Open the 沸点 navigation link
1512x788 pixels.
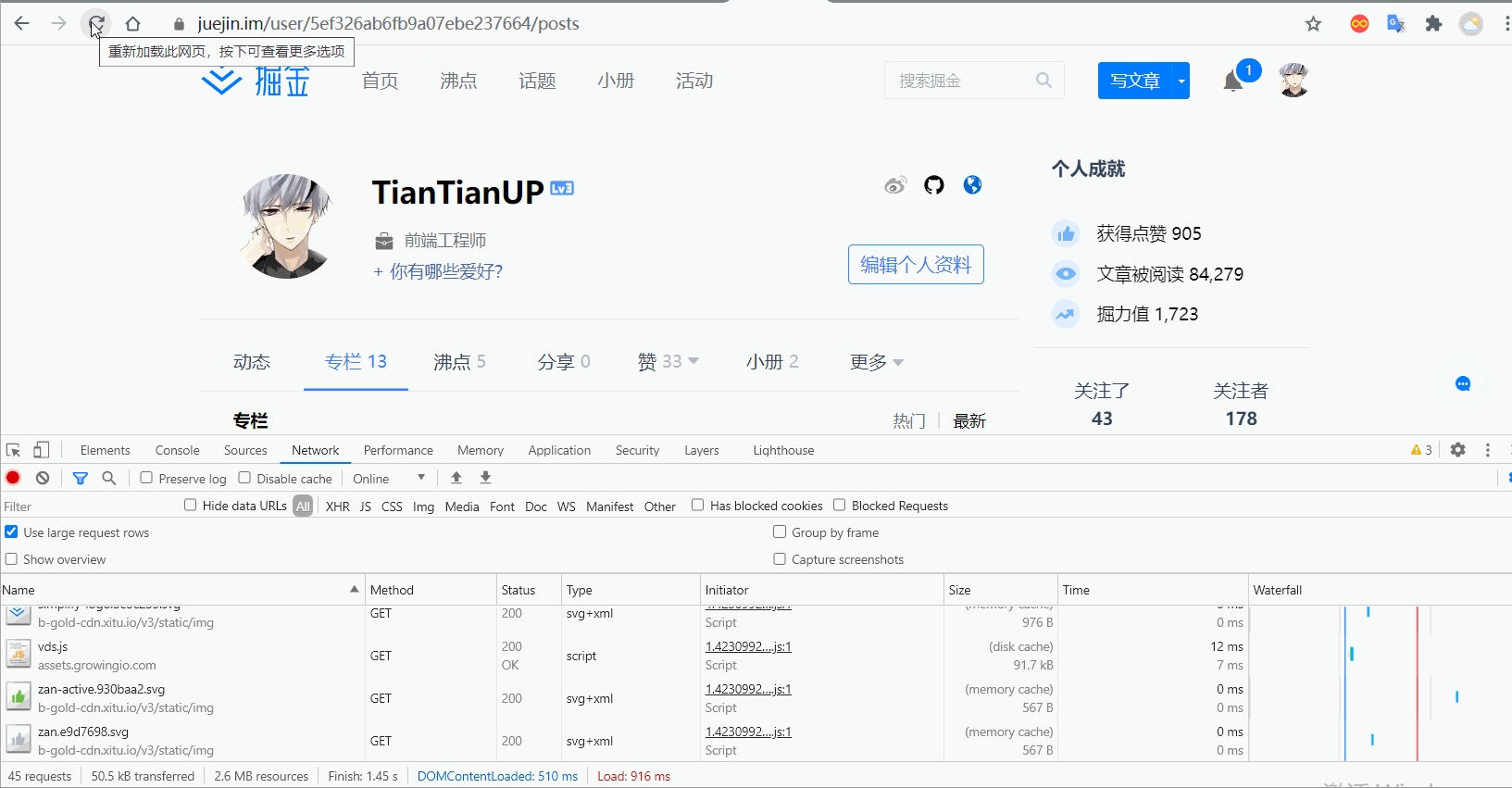tap(458, 81)
